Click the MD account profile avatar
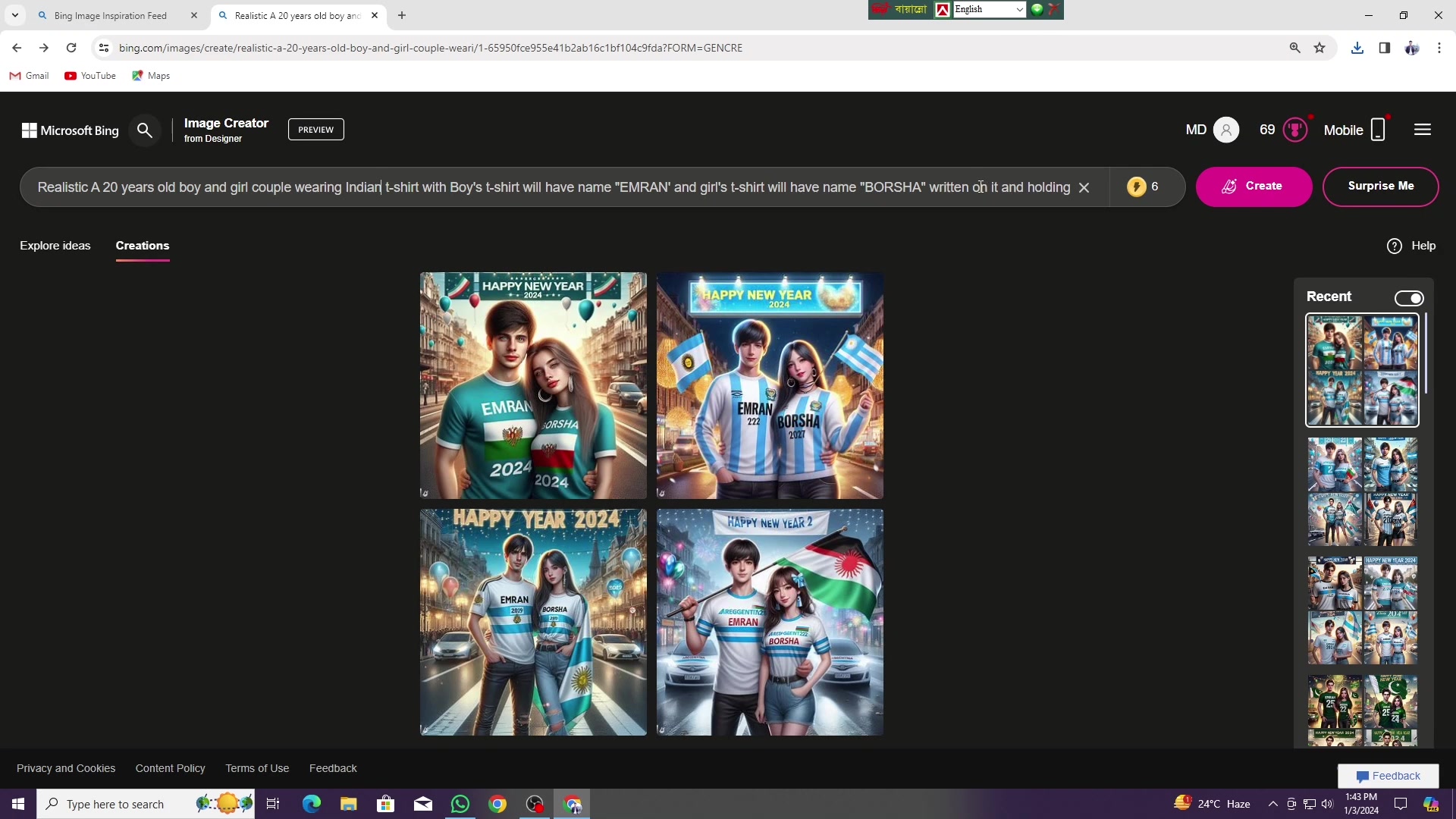The width and height of the screenshot is (1456, 819). [1225, 130]
